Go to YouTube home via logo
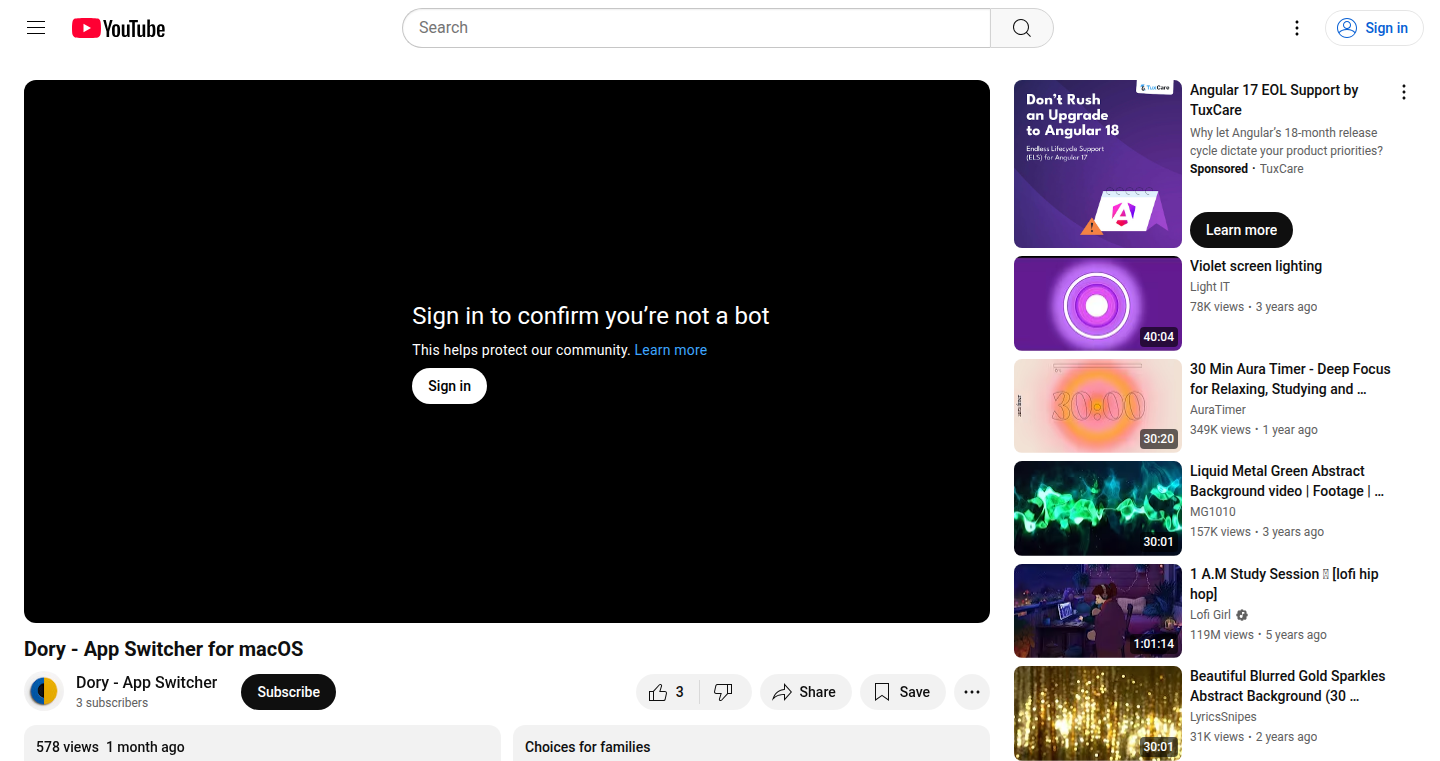The width and height of the screenshot is (1440, 761). click(118, 28)
